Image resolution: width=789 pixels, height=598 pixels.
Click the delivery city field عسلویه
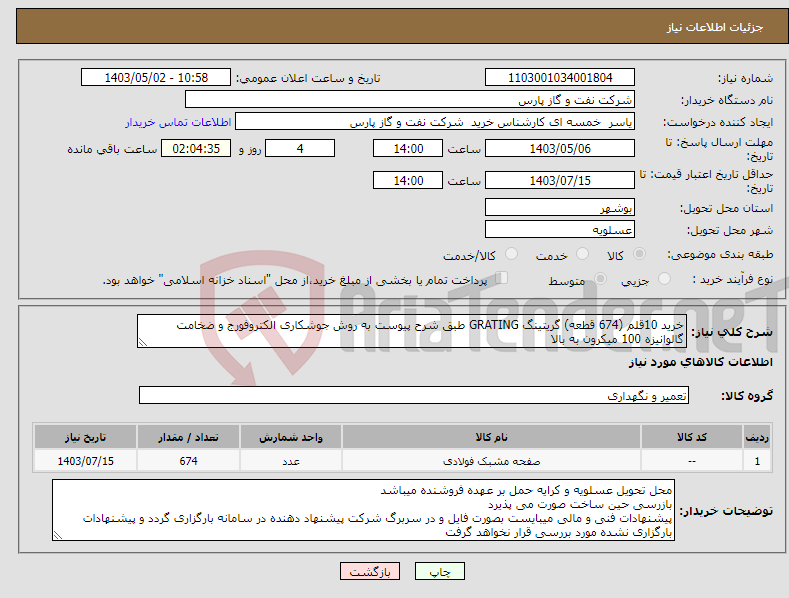[560, 230]
